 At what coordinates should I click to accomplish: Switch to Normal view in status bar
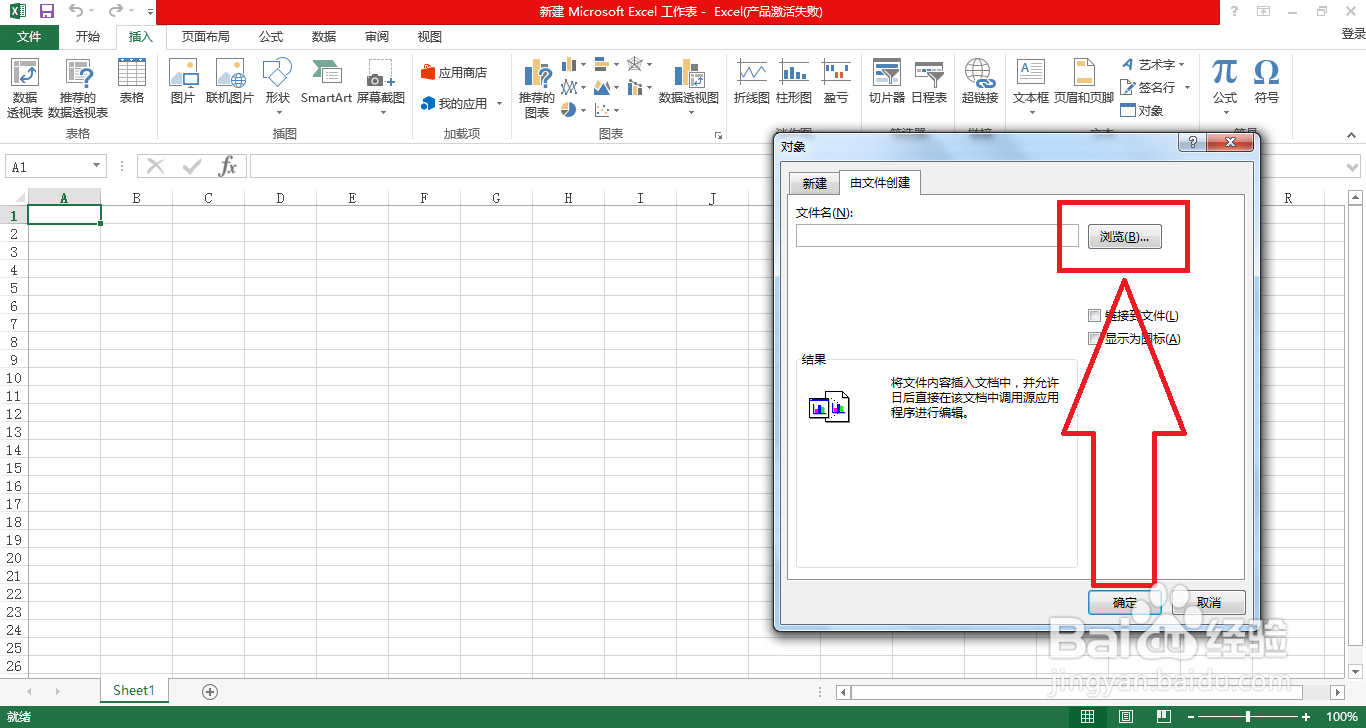(x=1087, y=717)
